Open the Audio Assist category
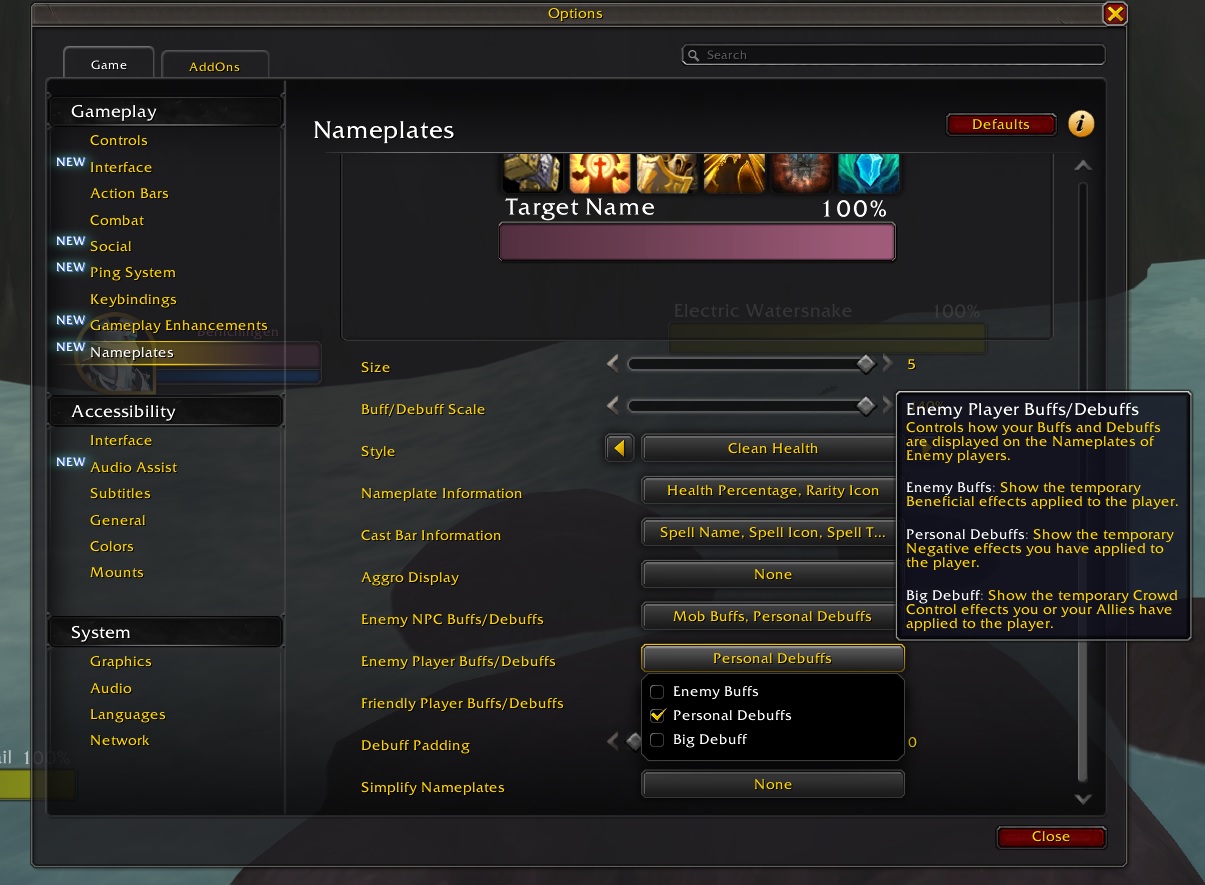Viewport: 1205px width, 885px height. pos(133,467)
